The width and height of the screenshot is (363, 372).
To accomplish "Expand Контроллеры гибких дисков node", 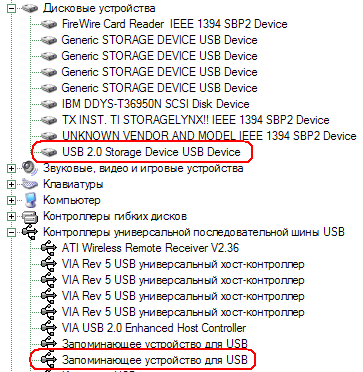I will click(x=12, y=217).
